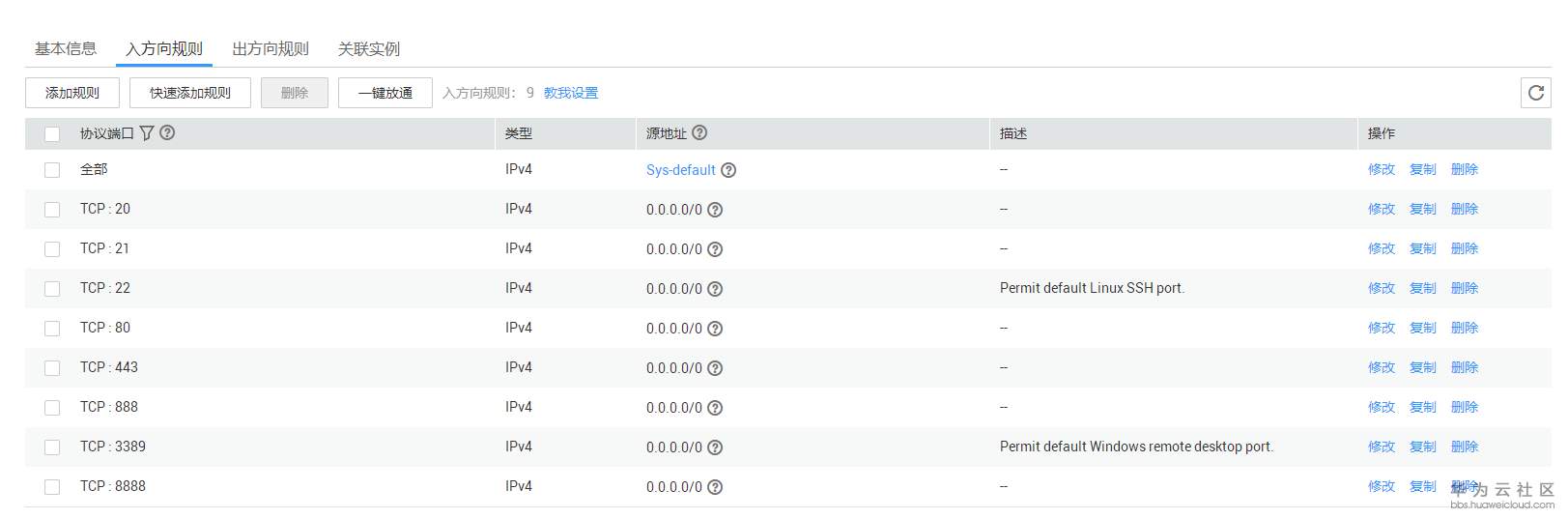The height and width of the screenshot is (519, 1568).
Task: Click help icon beside source address header
Action: pos(699,132)
